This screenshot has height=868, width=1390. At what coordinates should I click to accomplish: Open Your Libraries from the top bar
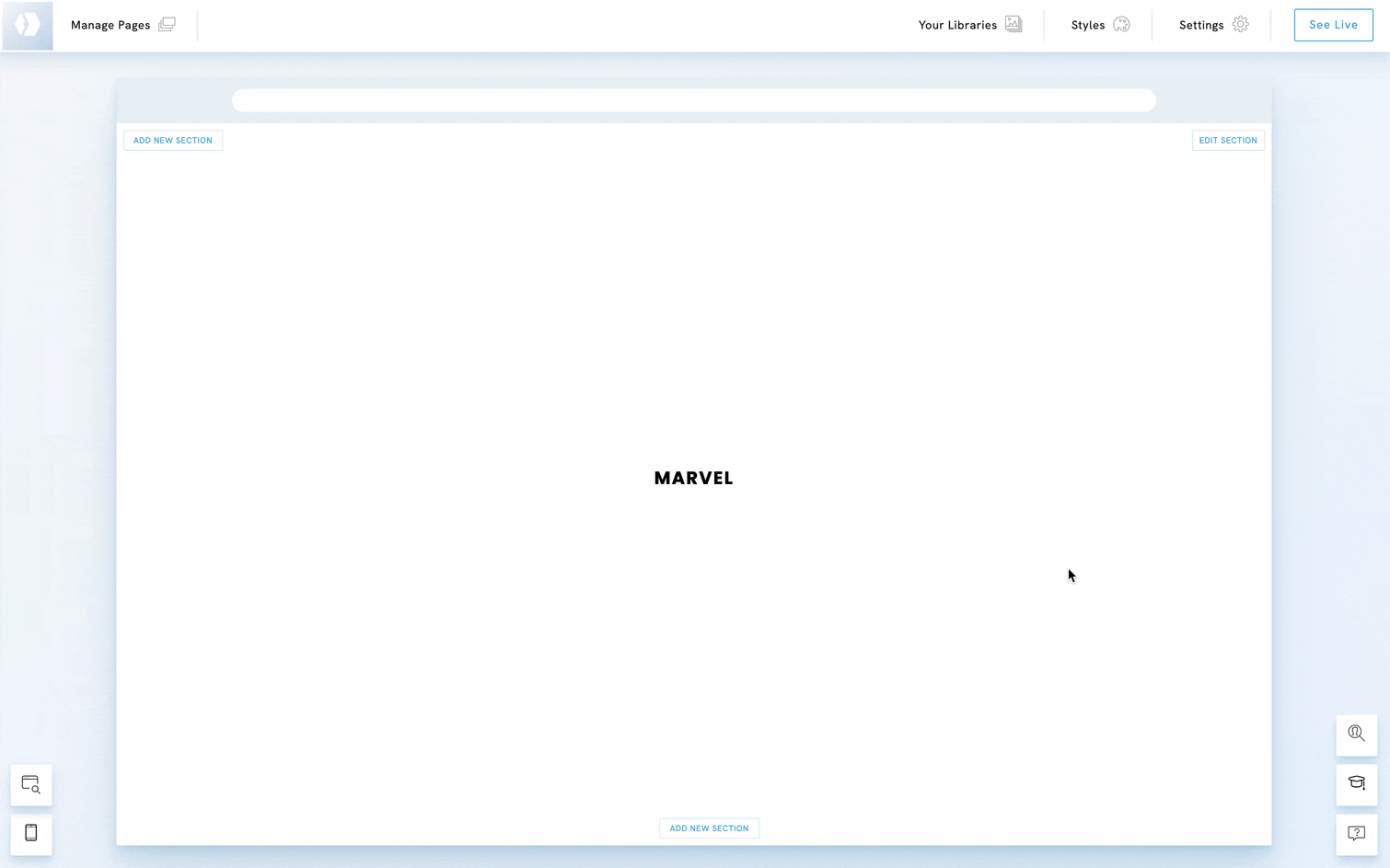tap(957, 25)
